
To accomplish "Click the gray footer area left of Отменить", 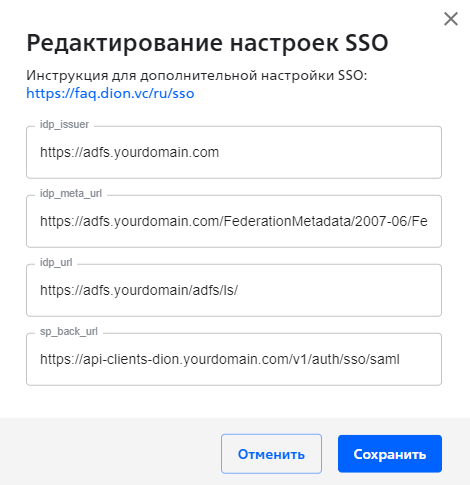I will [110, 452].
